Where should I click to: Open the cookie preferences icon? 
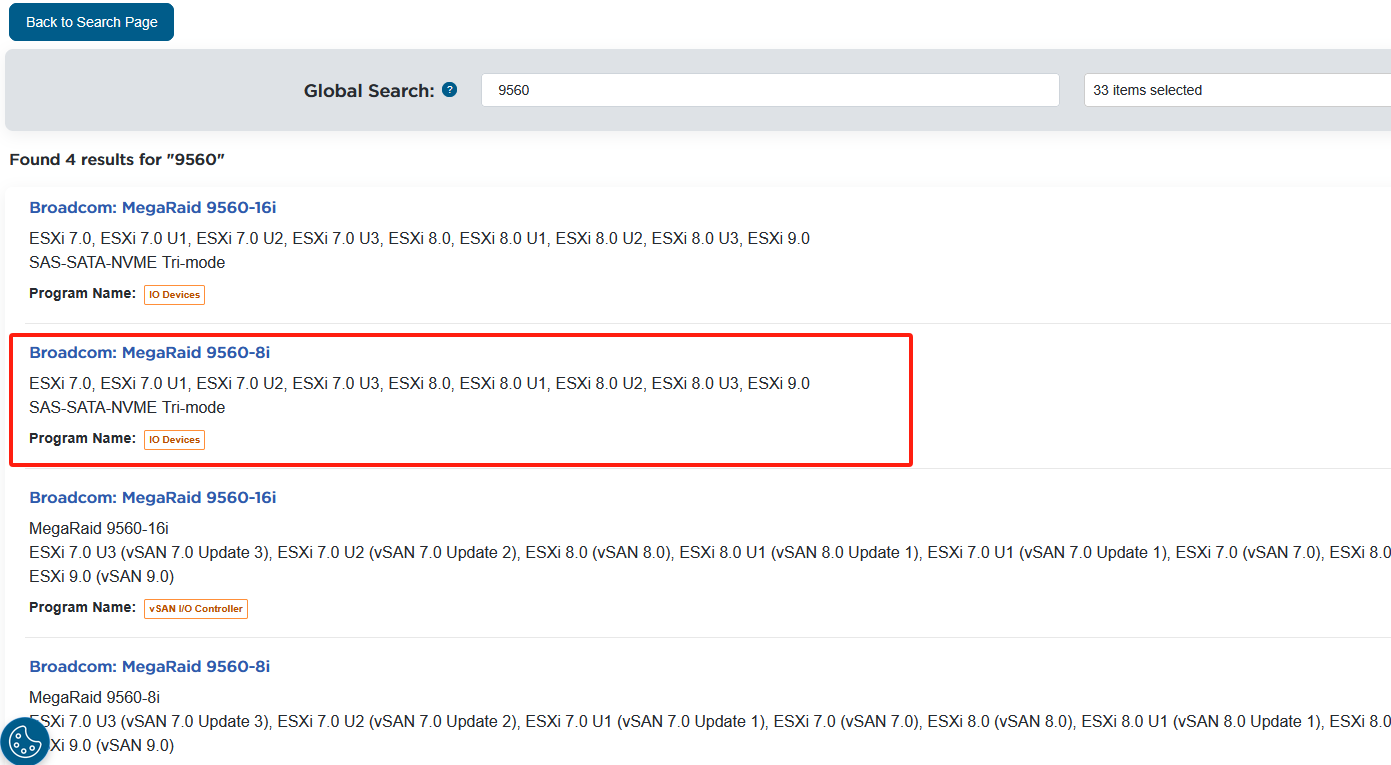[x=24, y=742]
